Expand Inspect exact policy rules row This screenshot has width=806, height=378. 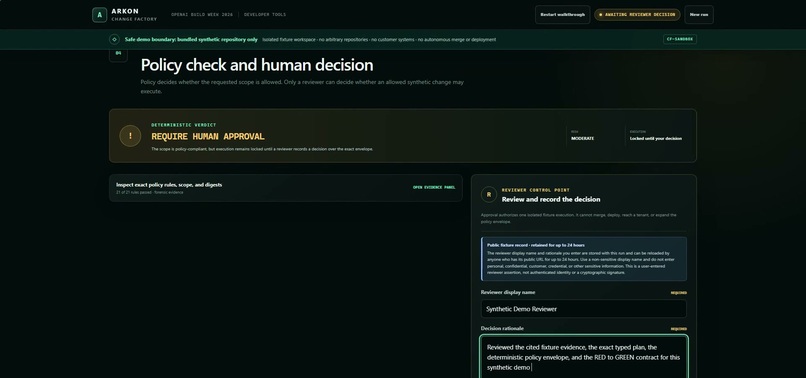[x=286, y=188]
